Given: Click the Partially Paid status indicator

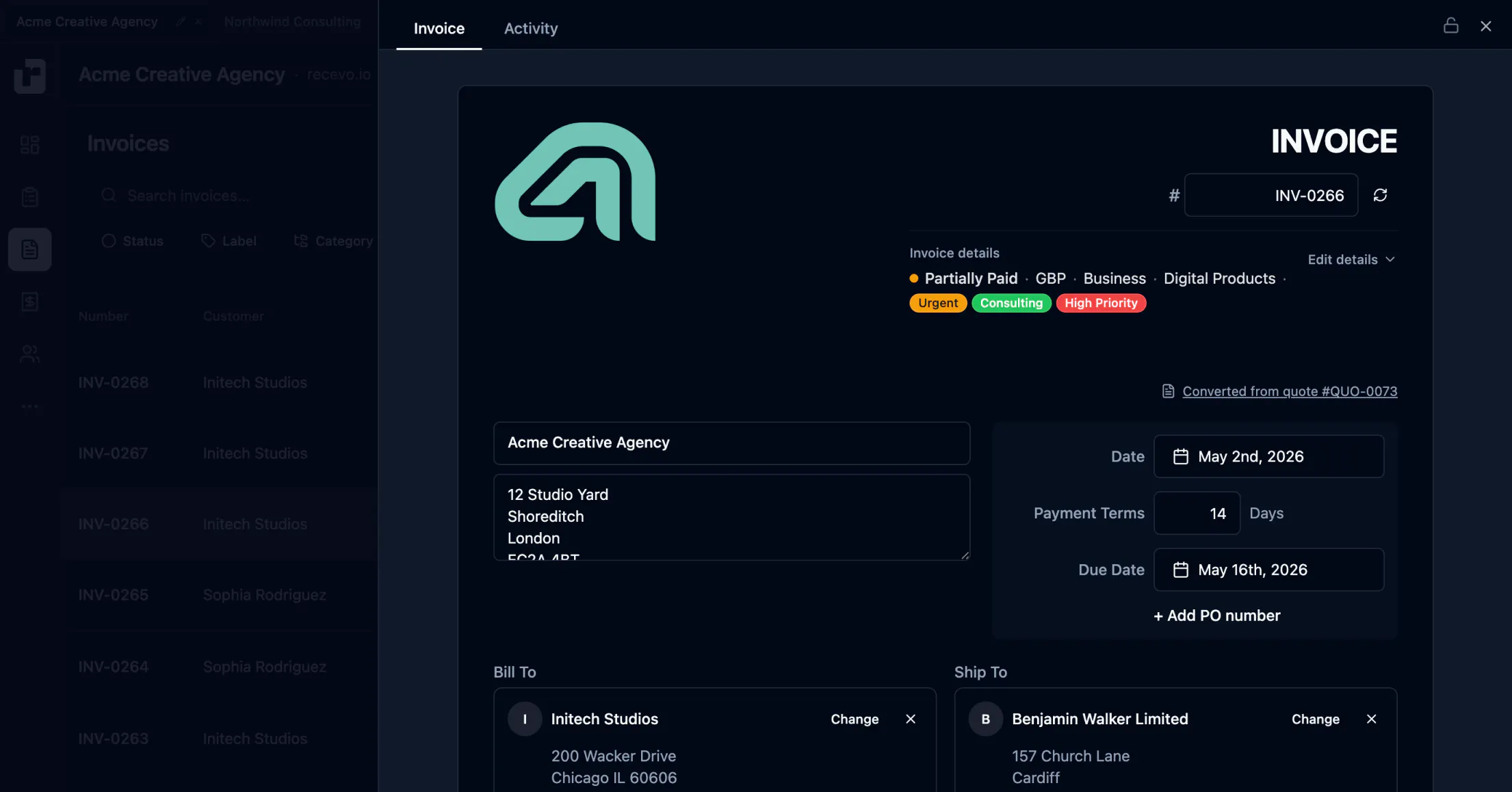Looking at the screenshot, I should (963, 278).
